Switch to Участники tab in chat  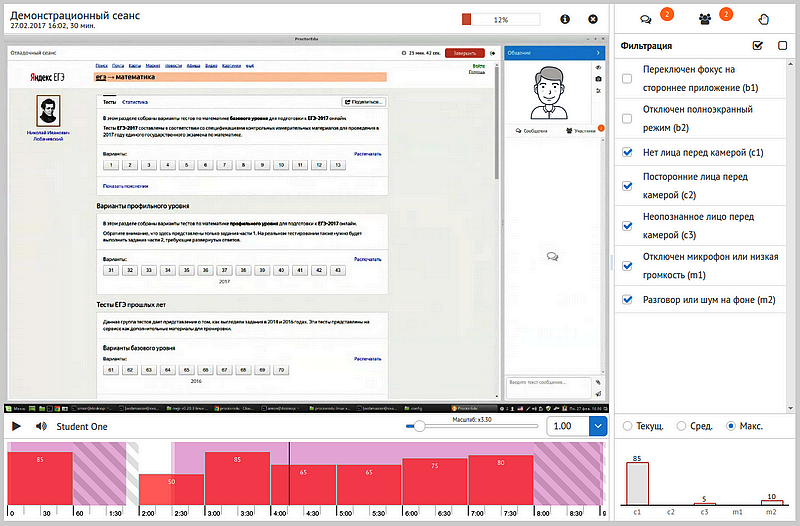581,131
